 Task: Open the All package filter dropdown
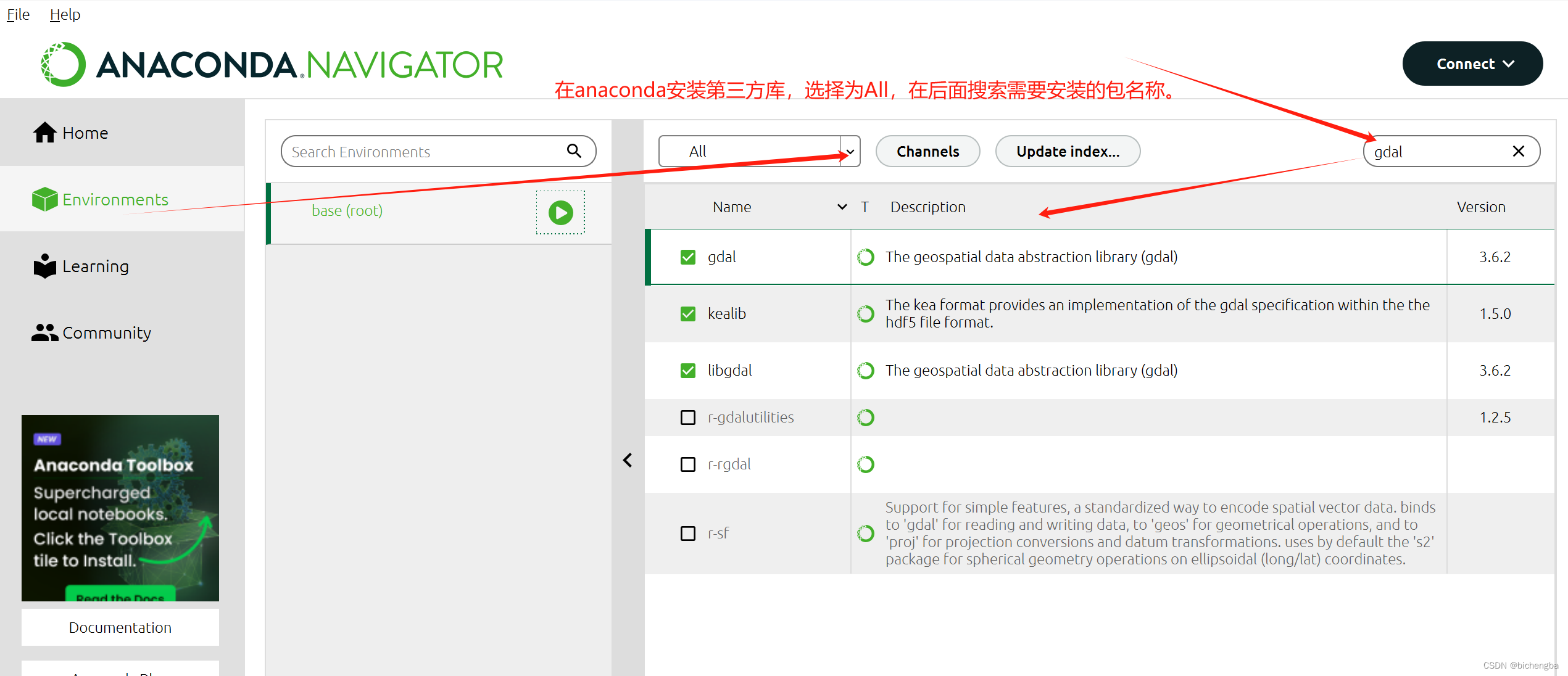tap(758, 151)
